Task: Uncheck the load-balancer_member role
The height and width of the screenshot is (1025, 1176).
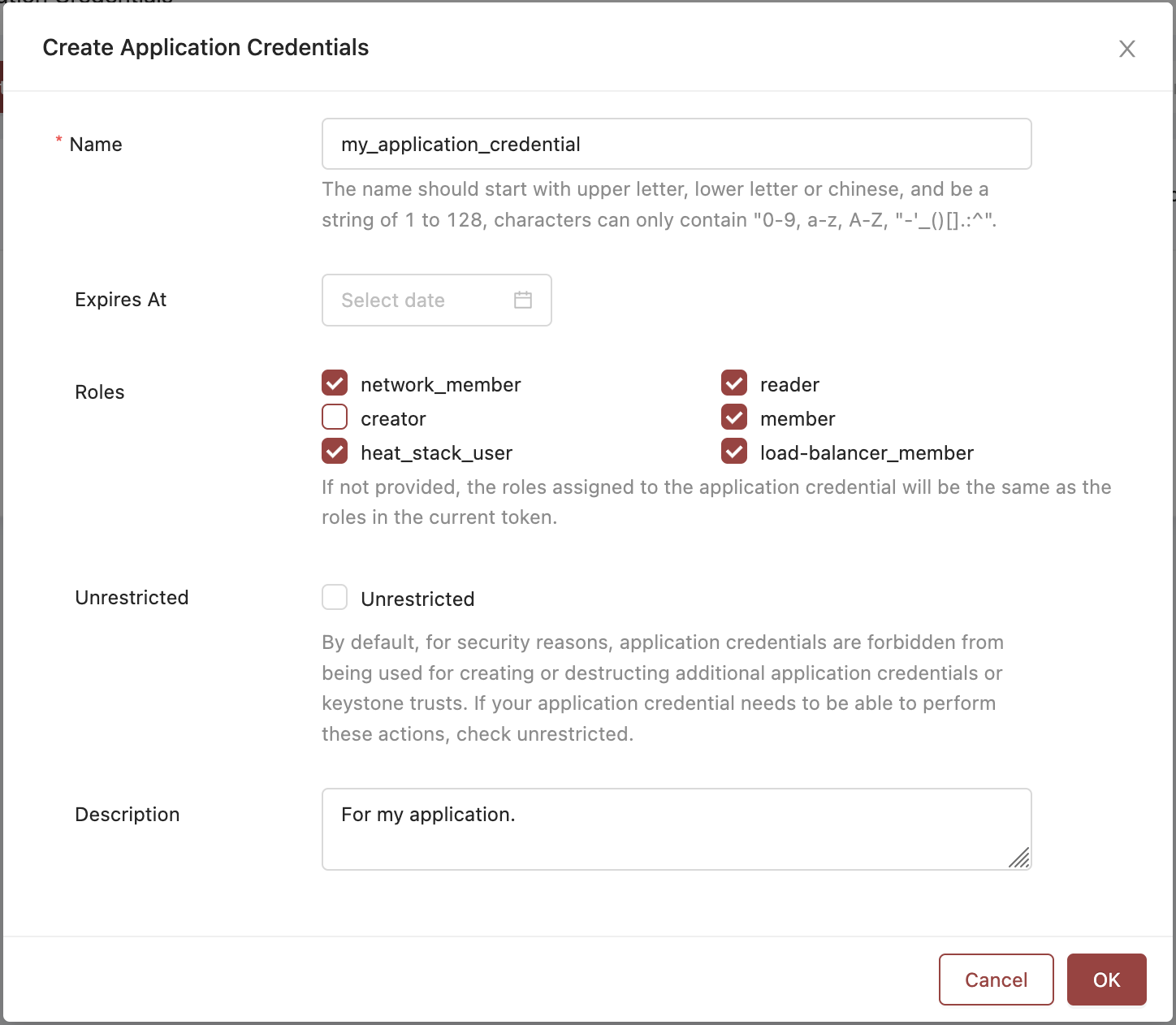Action: click(734, 452)
